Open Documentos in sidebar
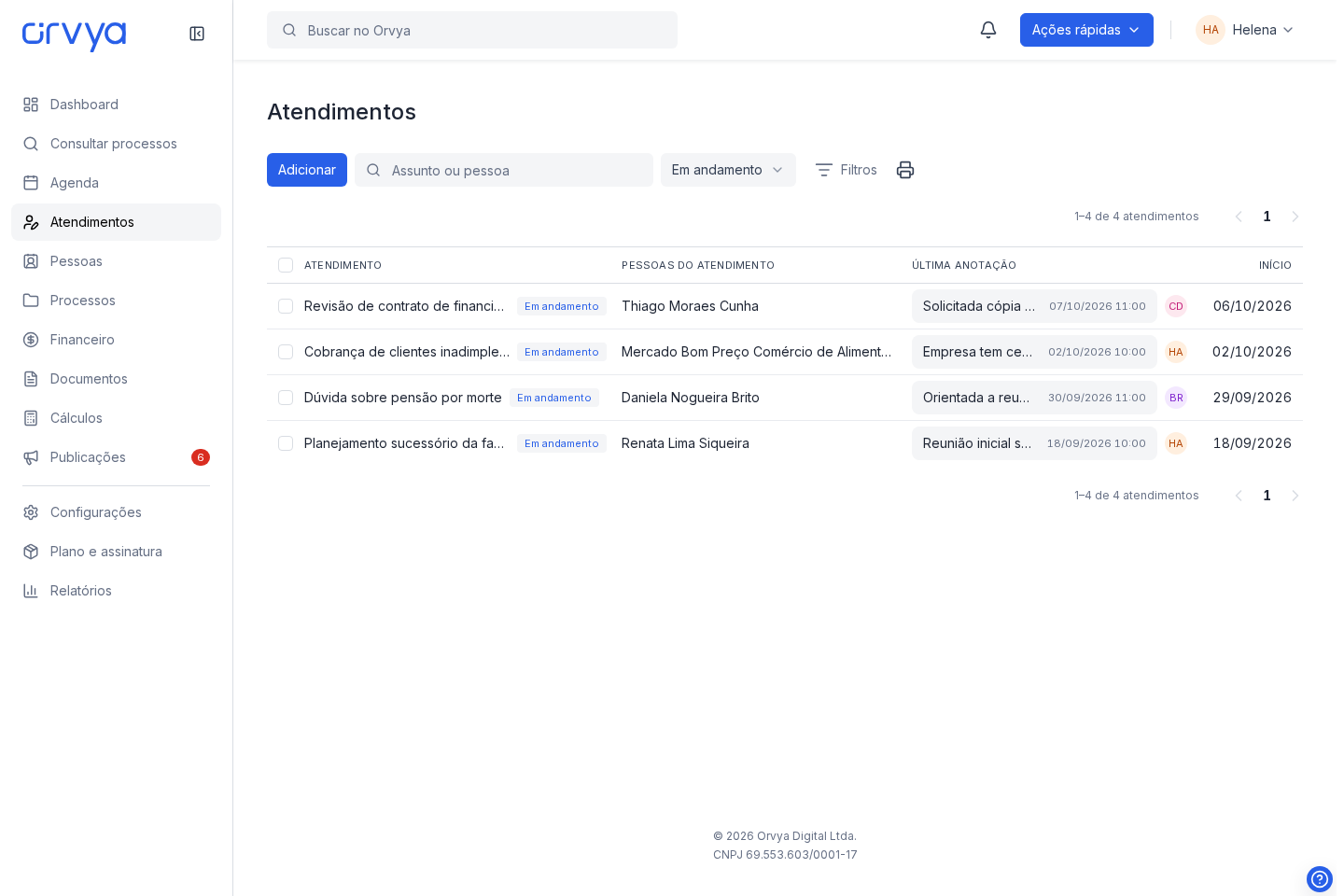The image size is (1344, 896). pos(116,379)
